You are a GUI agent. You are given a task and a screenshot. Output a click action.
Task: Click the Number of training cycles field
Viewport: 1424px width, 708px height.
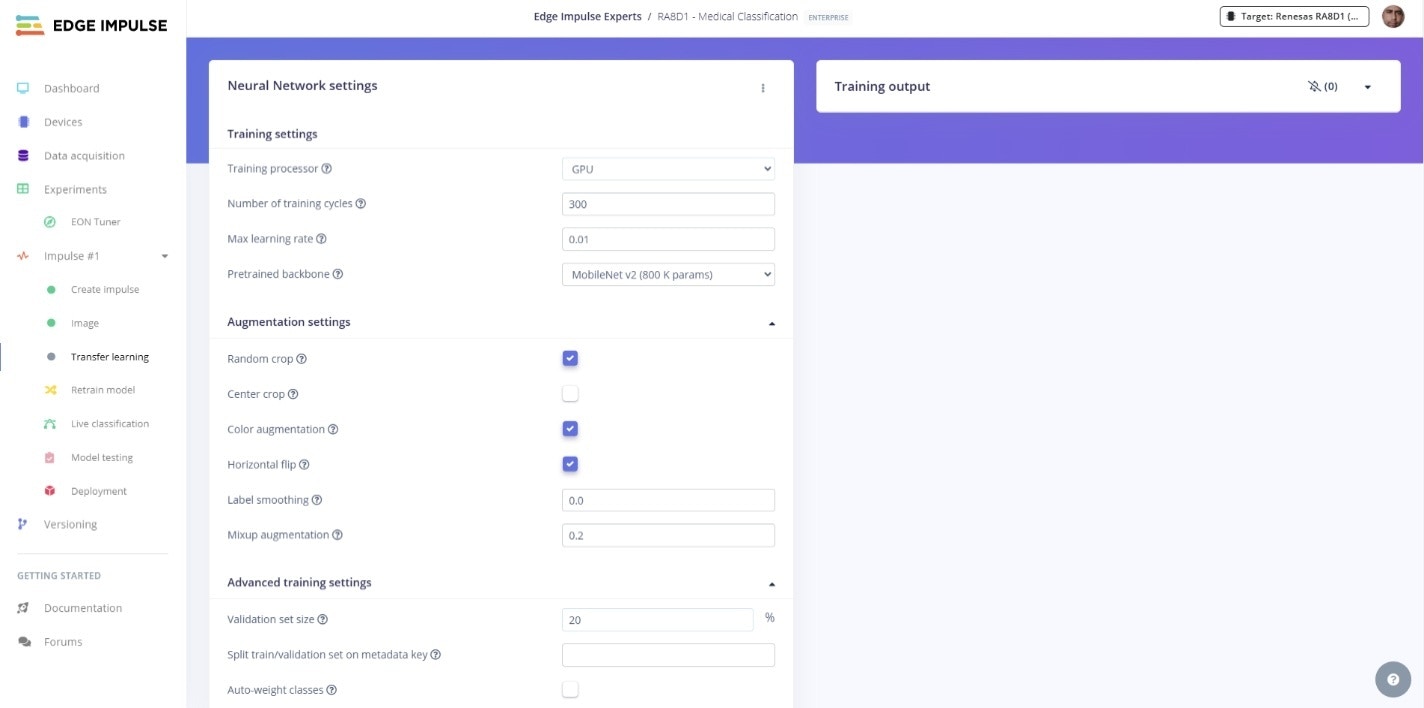[x=668, y=204]
